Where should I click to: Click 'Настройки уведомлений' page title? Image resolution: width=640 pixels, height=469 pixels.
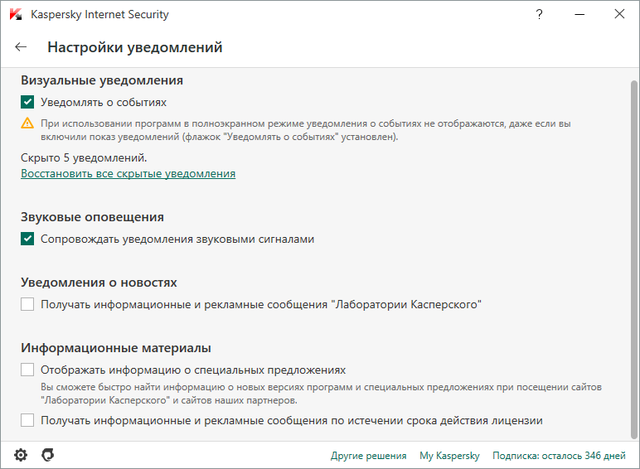pyautogui.click(x=135, y=47)
